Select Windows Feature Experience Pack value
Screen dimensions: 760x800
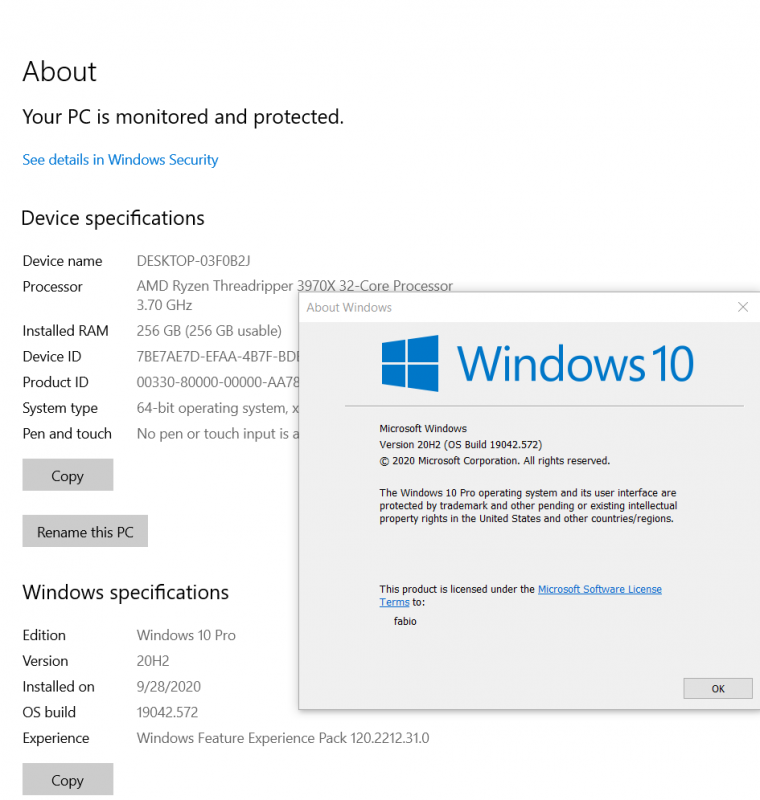283,738
